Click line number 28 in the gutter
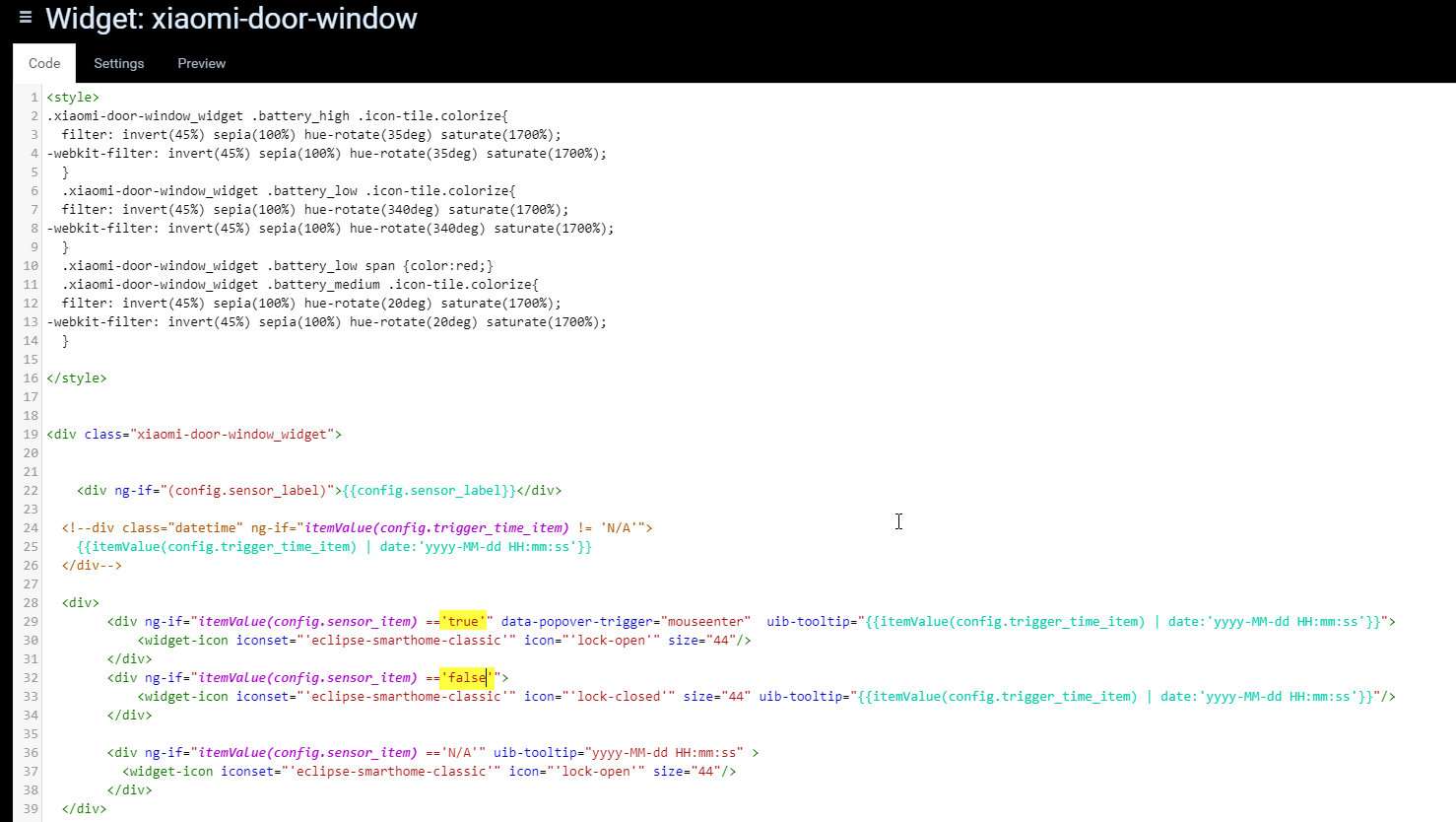Viewport: 1456px width, 822px height. pyautogui.click(x=31, y=603)
